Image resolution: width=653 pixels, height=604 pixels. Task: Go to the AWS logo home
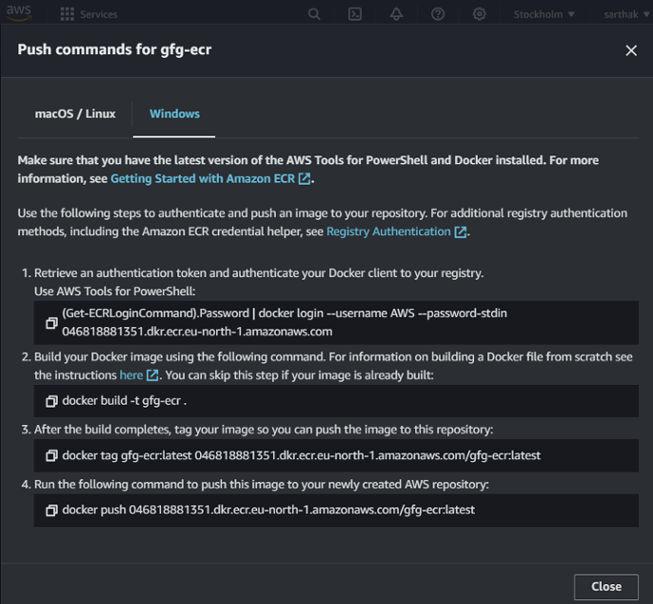click(20, 12)
